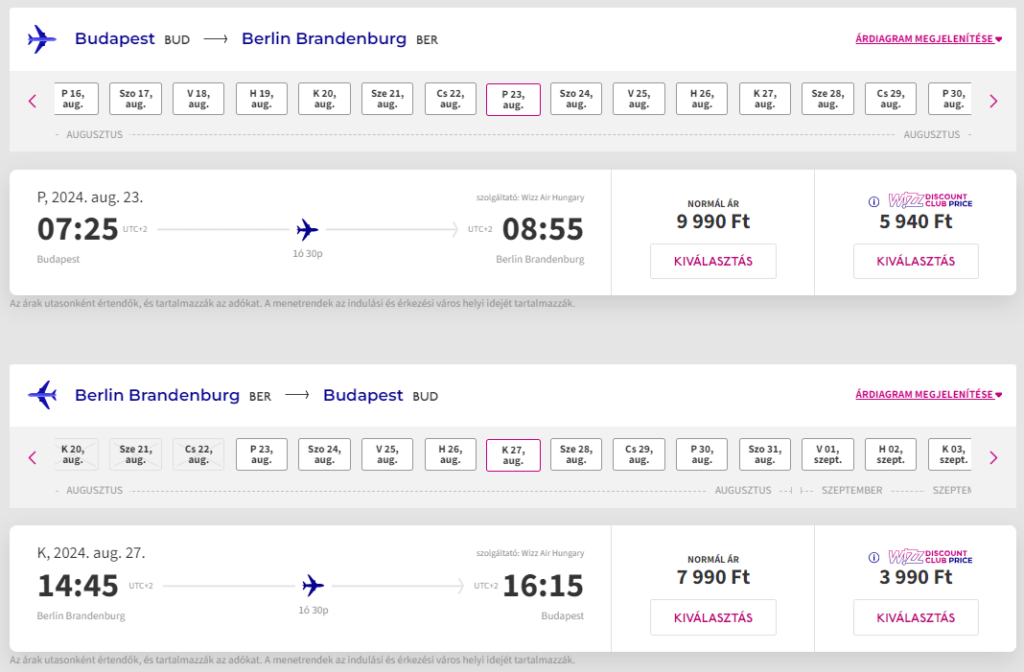This screenshot has width=1024, height=672.
Task: Select outbound date Cs 22, aug.
Action: [450, 99]
